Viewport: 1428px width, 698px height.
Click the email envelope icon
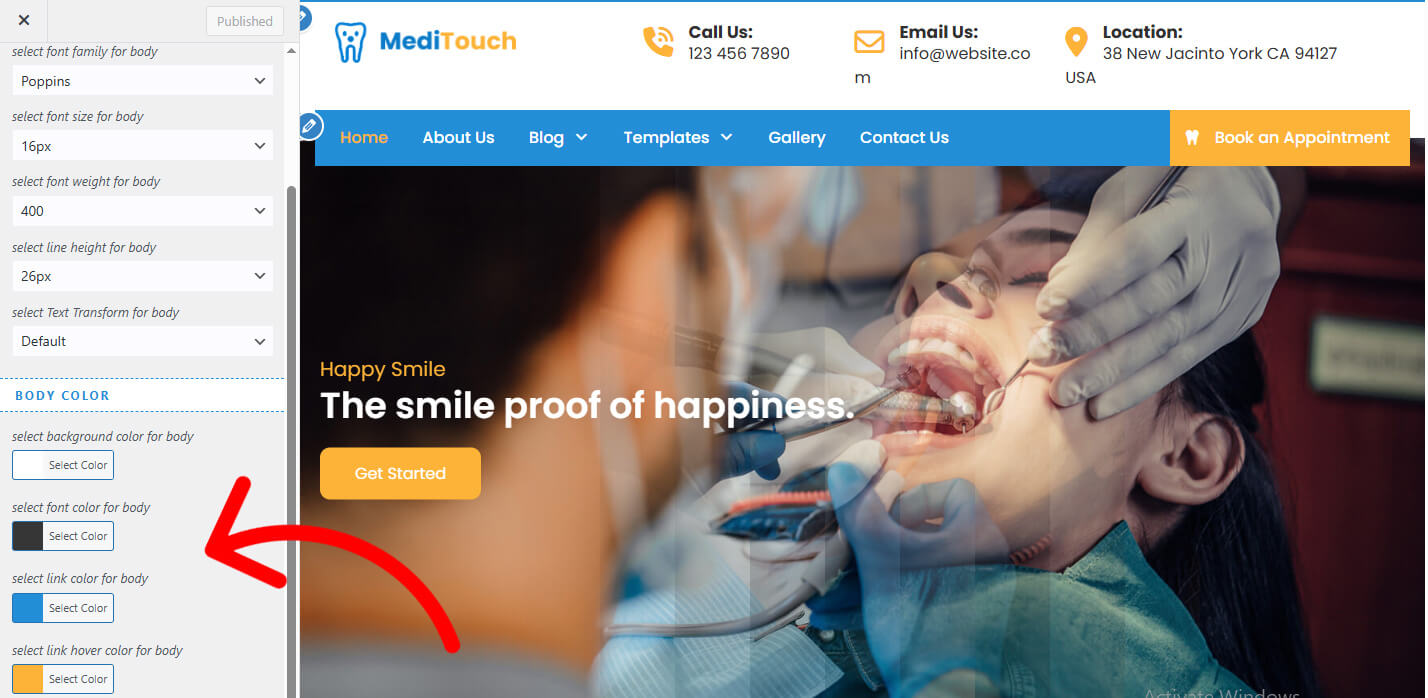869,42
